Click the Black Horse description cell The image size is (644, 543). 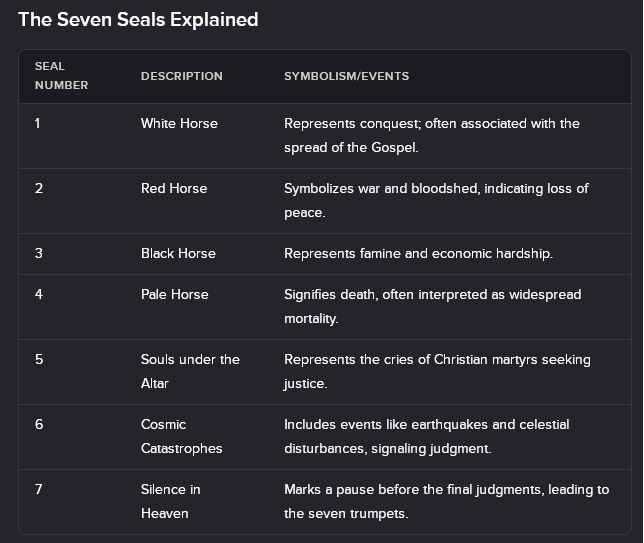[178, 253]
